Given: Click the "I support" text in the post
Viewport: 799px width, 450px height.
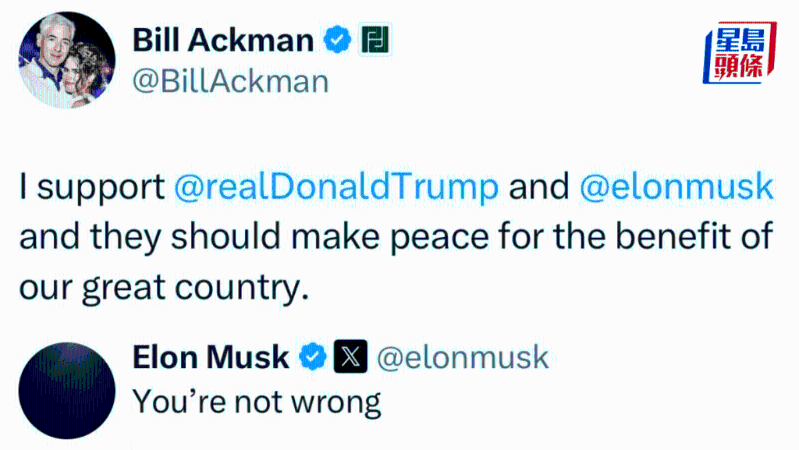Looking at the screenshot, I should (91, 187).
